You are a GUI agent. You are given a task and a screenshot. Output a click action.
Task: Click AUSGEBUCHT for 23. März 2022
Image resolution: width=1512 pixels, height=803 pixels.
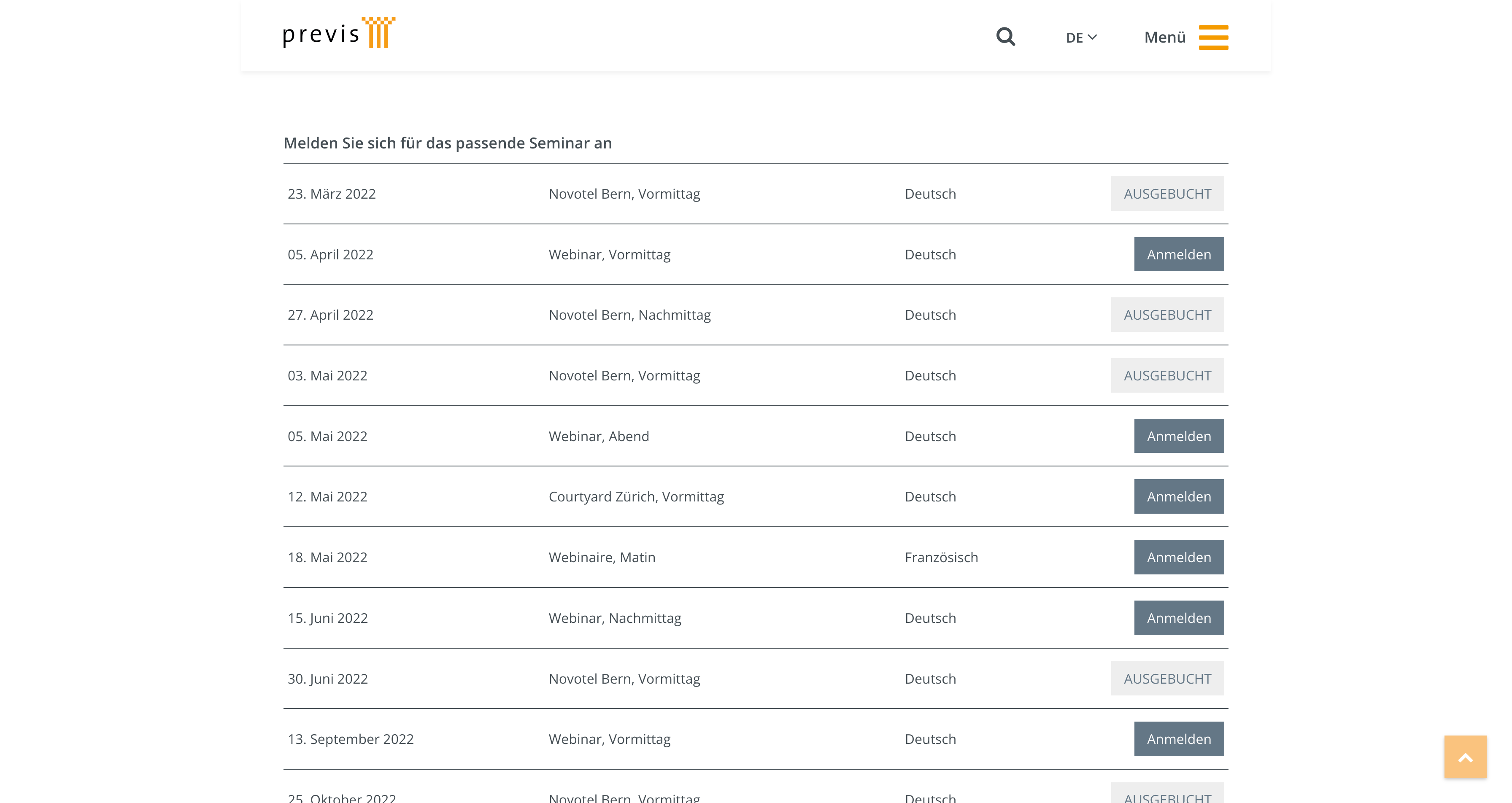pos(1167,194)
